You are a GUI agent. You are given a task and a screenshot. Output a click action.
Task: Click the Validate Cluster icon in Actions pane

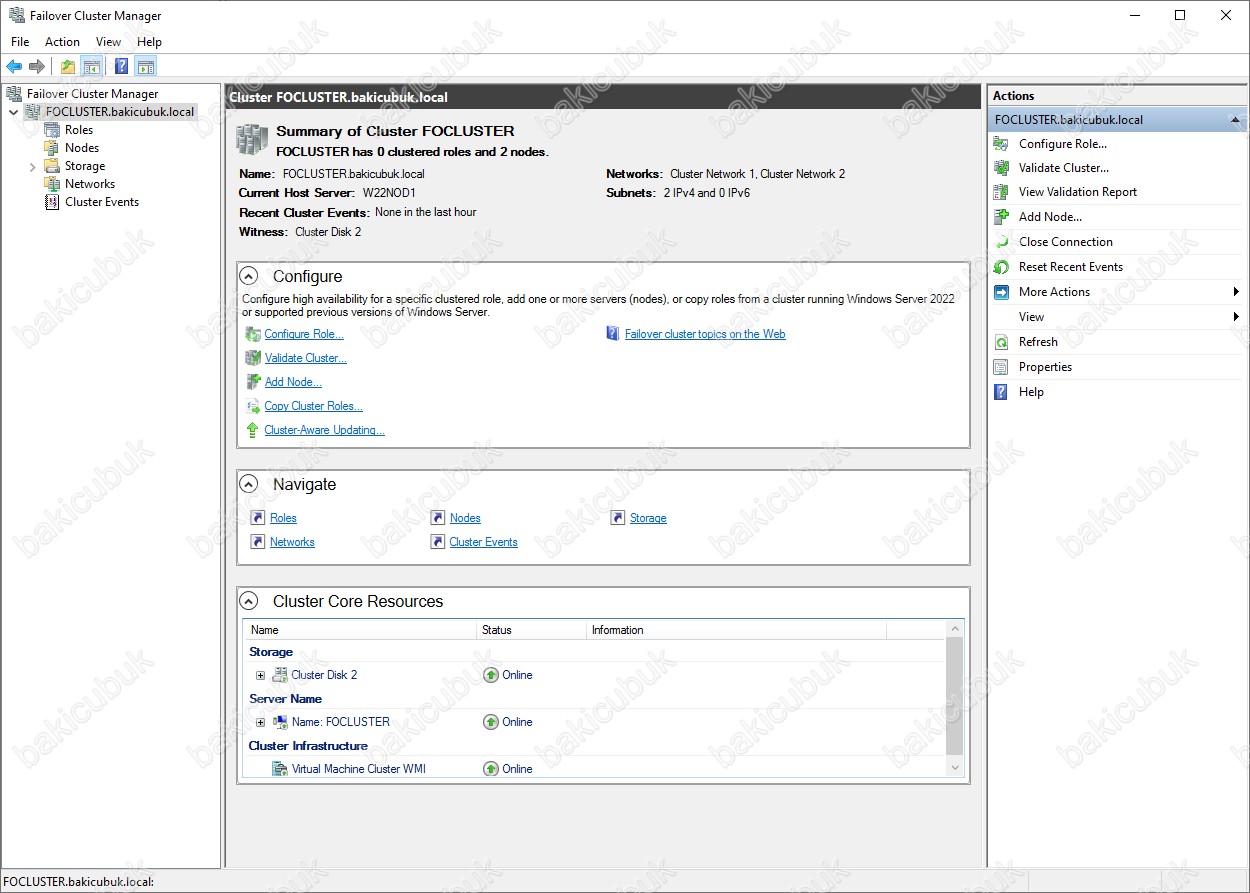coord(1001,168)
